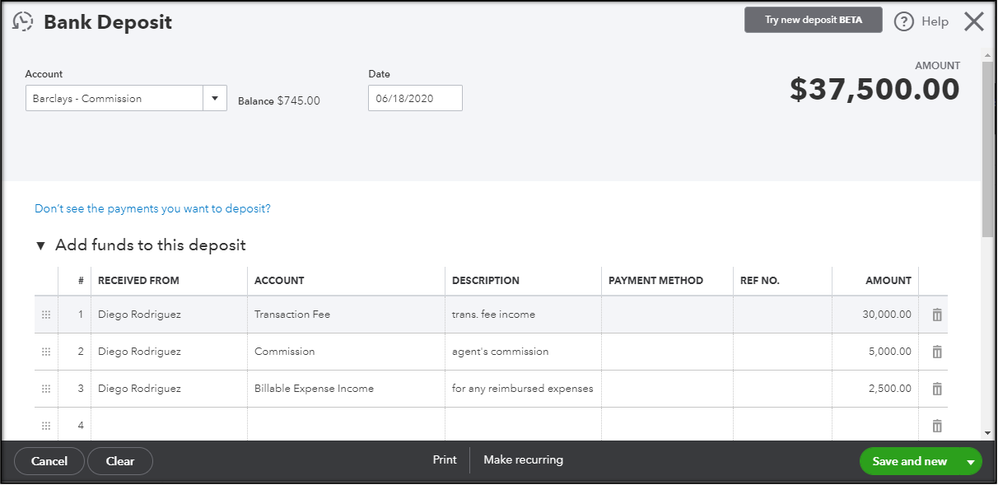
Task: Click the Clear button
Action: coord(120,461)
